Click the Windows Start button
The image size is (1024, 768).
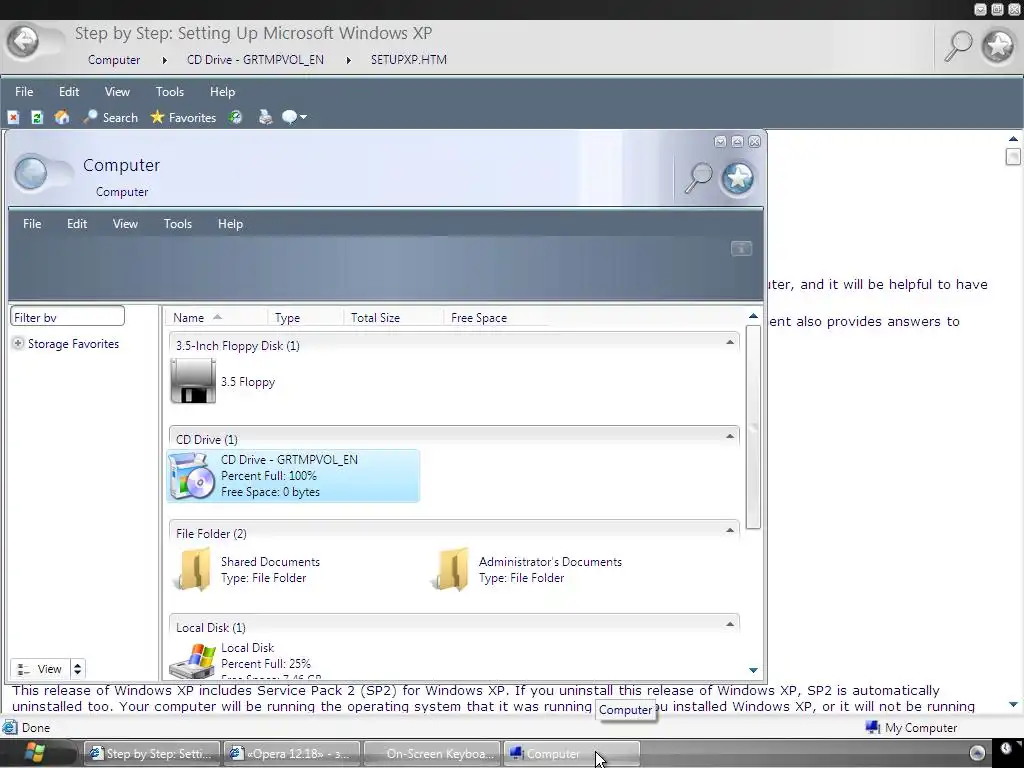click(34, 753)
